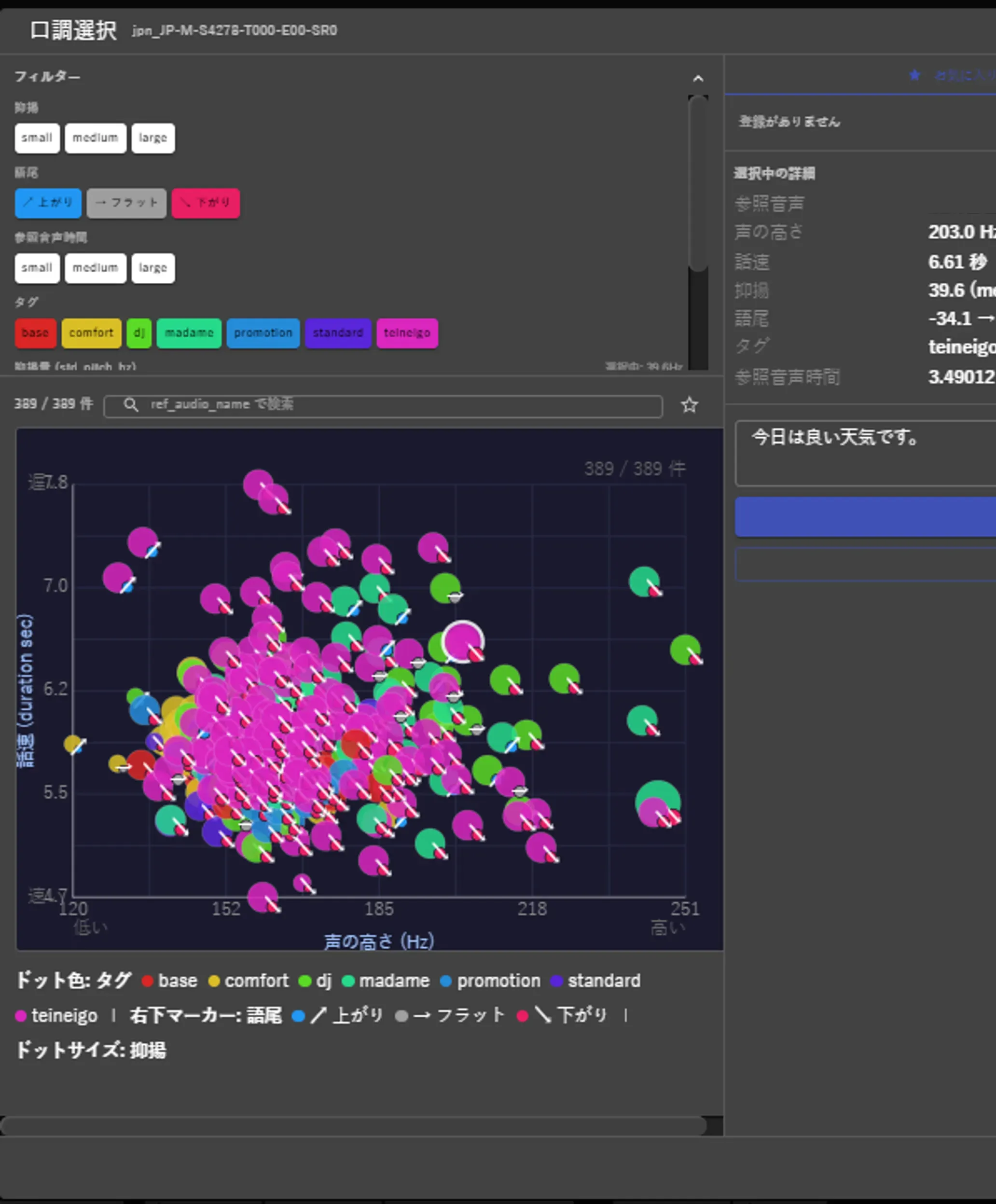
Task: Click the topmost teineigo dot near 7.8
Action: tap(258, 484)
